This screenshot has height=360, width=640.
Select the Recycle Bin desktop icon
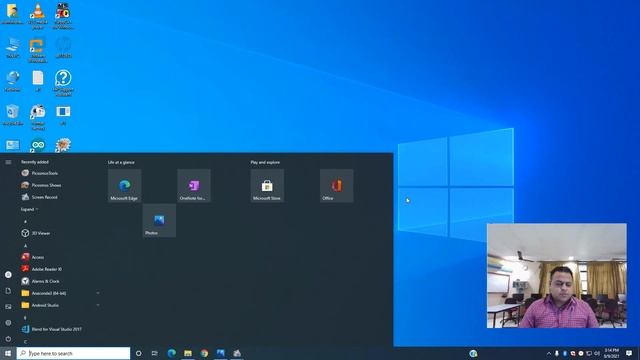(x=13, y=115)
